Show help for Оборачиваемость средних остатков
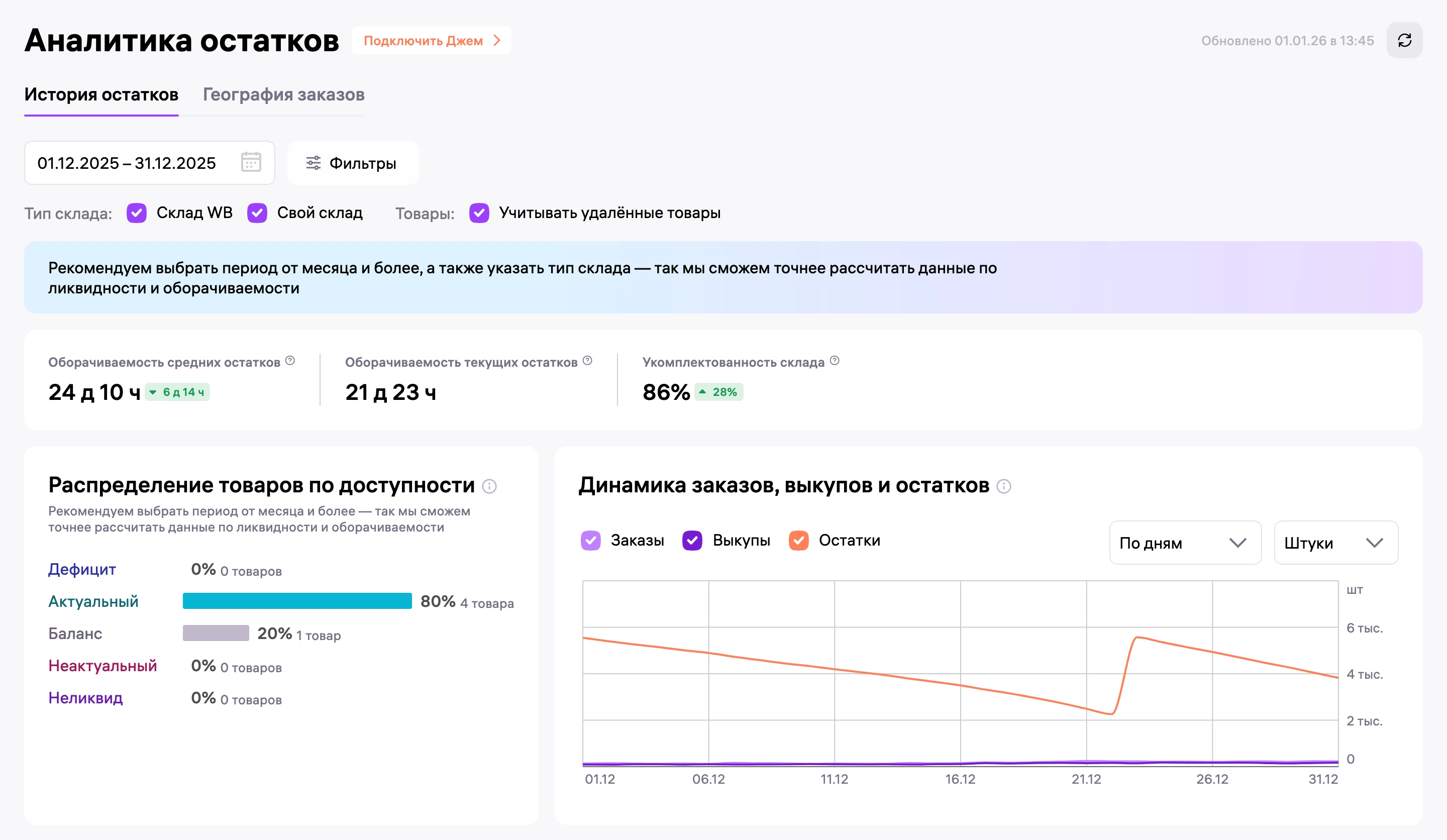 290,361
